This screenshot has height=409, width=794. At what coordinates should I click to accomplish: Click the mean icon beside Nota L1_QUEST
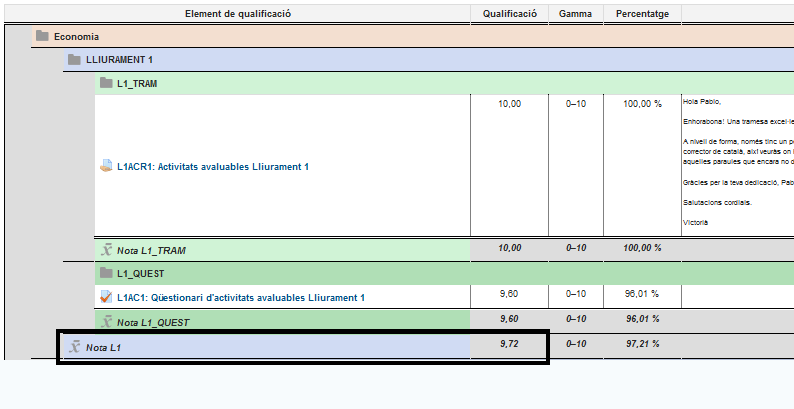[105, 322]
